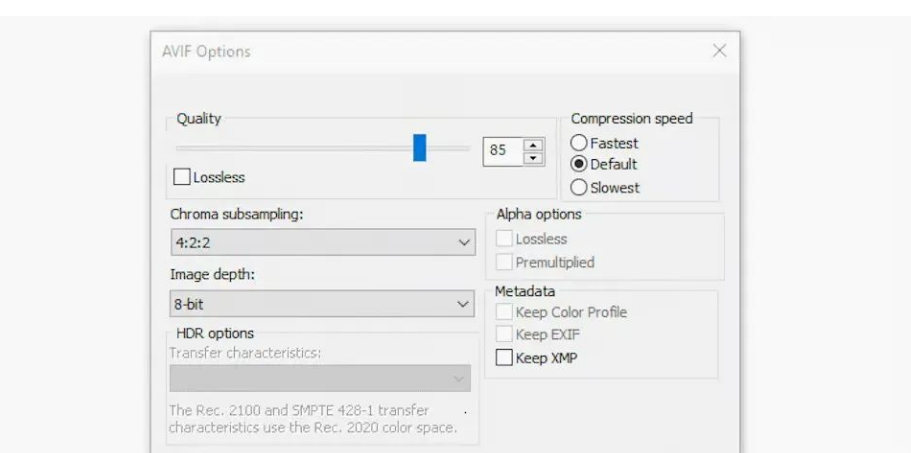The height and width of the screenshot is (453, 911).
Task: Tick the Premultiplied alpha checkbox
Action: point(505,262)
